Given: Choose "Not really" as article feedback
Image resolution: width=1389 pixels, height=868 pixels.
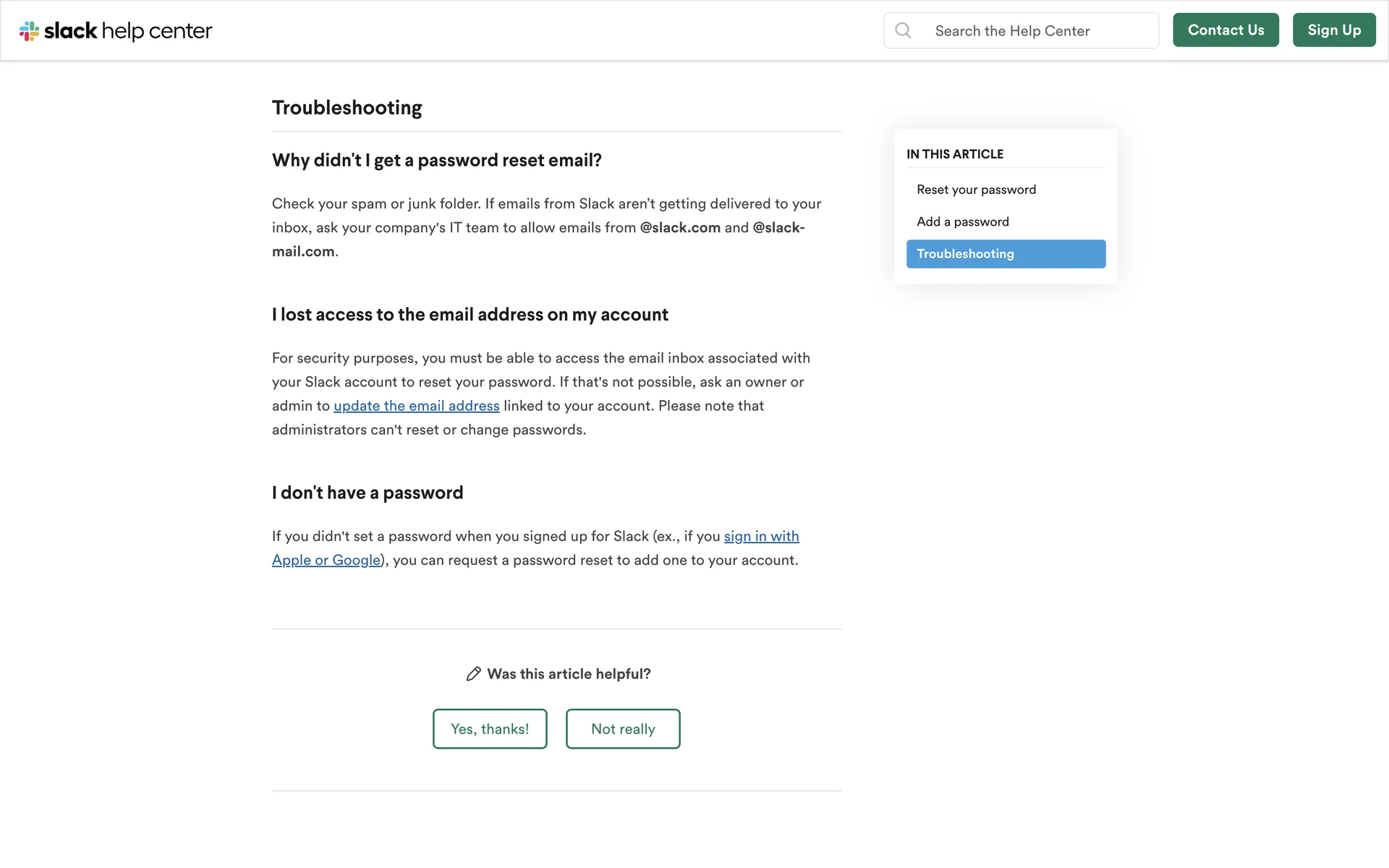Looking at the screenshot, I should 623,729.
